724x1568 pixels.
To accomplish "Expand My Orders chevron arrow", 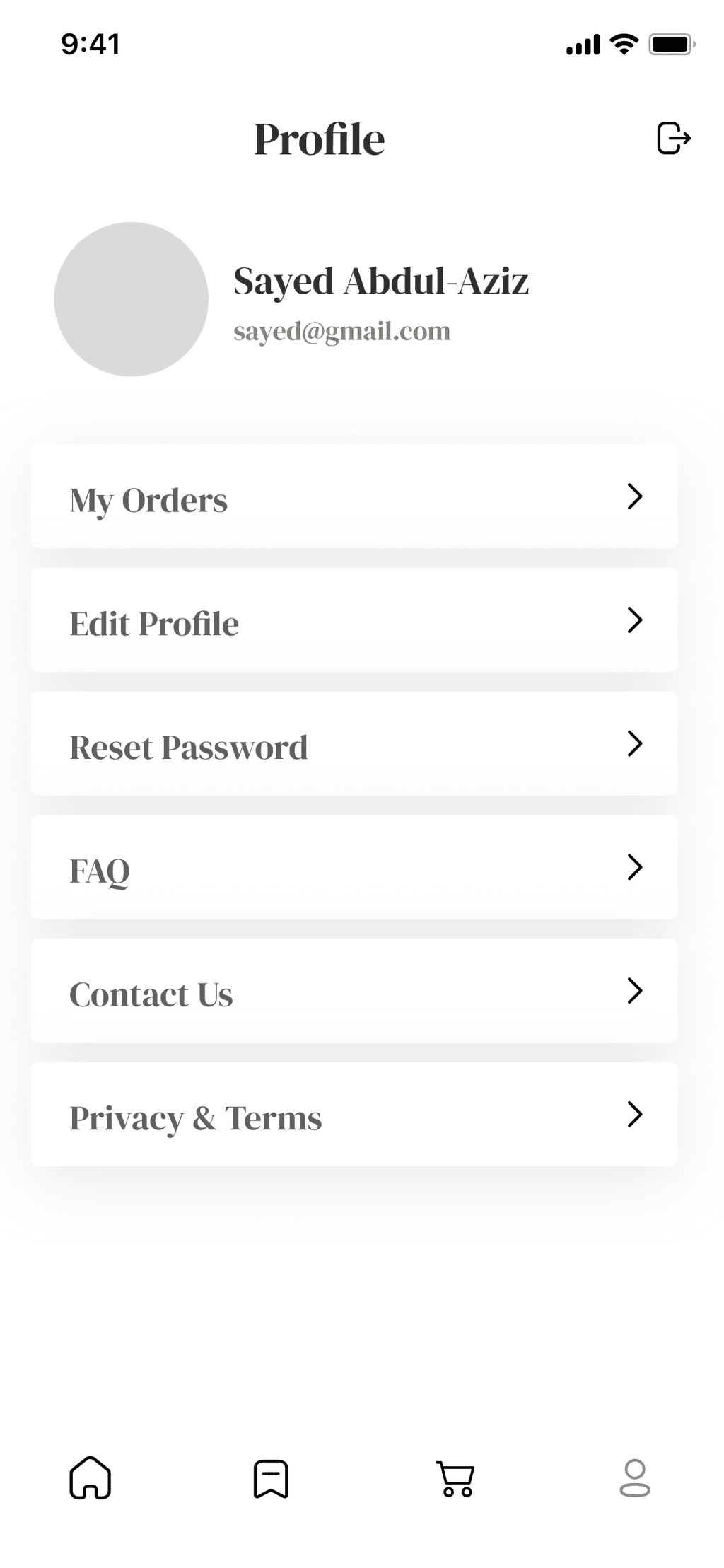I will coord(634,496).
